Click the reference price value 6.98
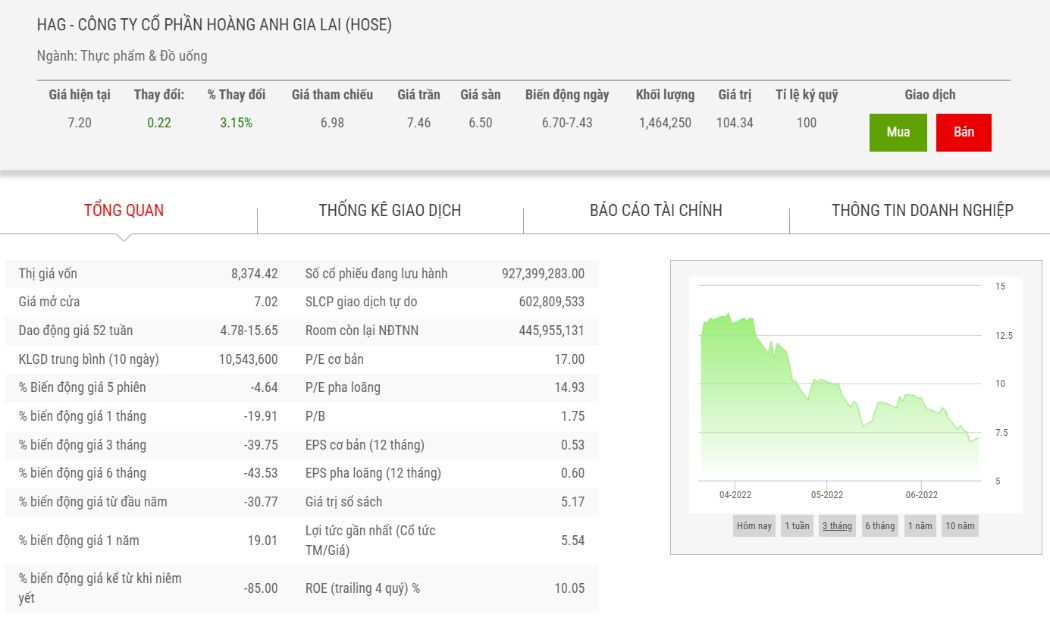1050x630 pixels. pos(332,123)
